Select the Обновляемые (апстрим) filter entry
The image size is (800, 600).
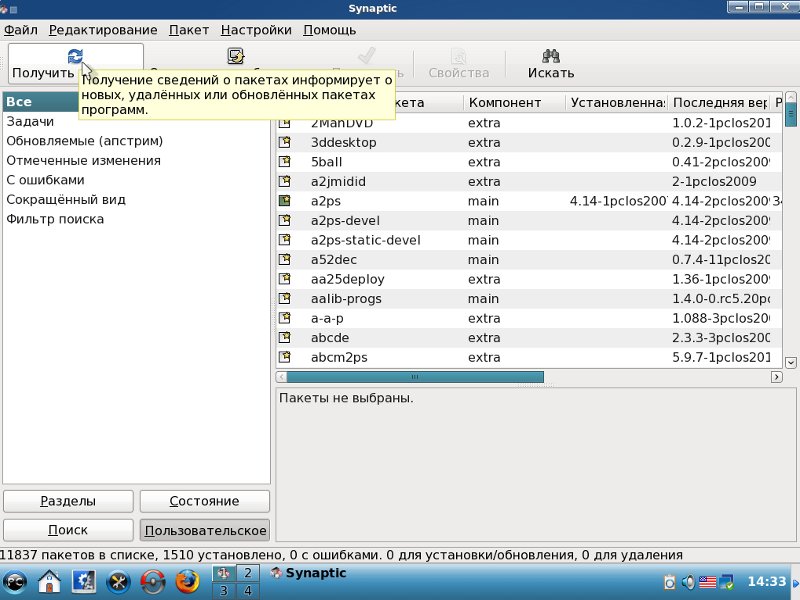tap(85, 141)
